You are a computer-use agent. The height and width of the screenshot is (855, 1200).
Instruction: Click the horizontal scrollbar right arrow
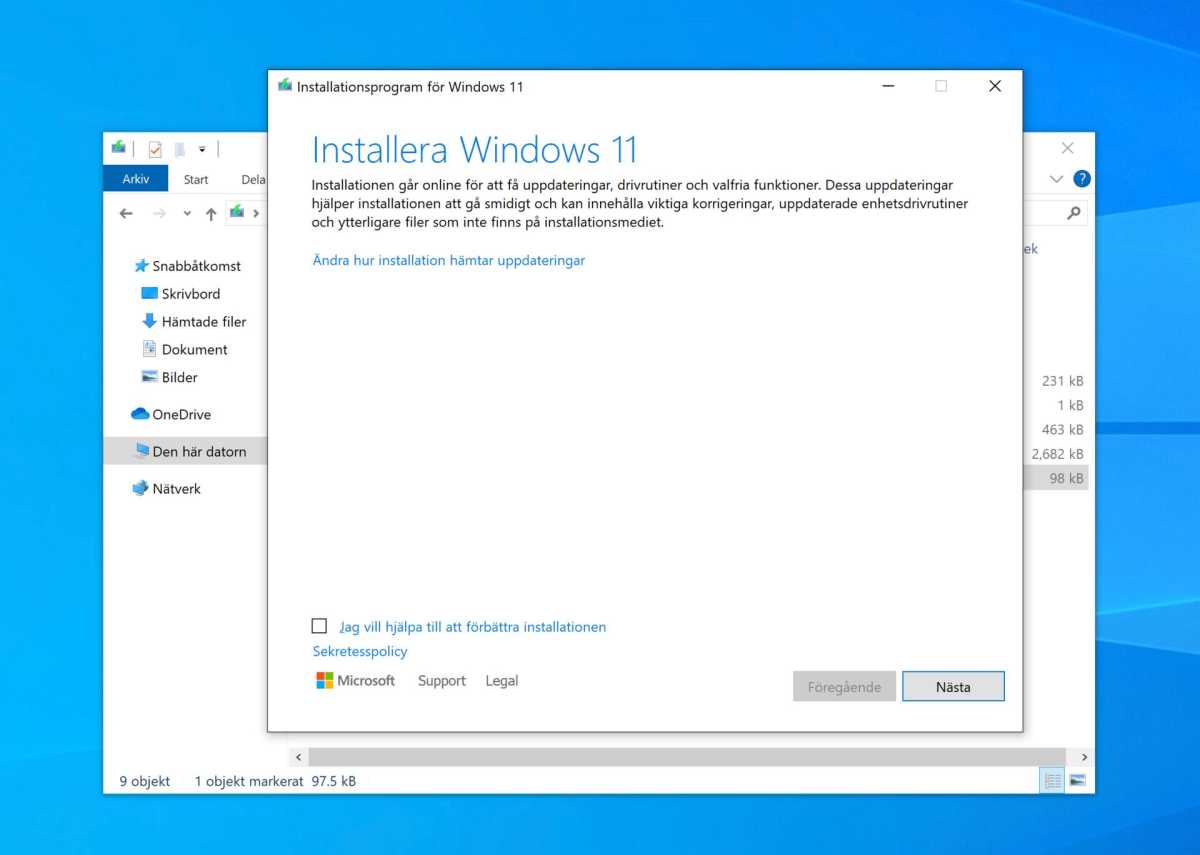(x=1085, y=757)
